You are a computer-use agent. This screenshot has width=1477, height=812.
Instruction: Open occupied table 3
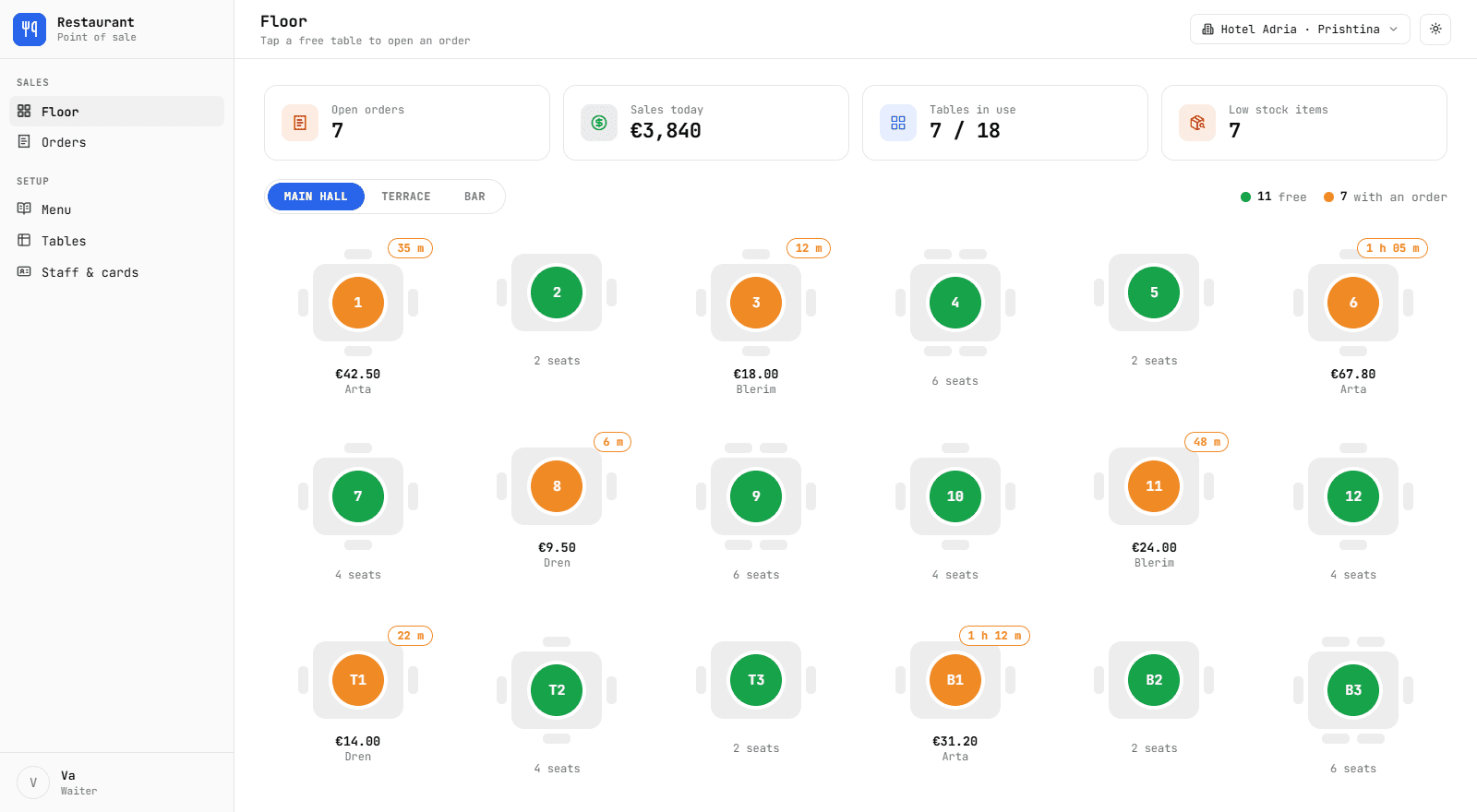click(756, 303)
